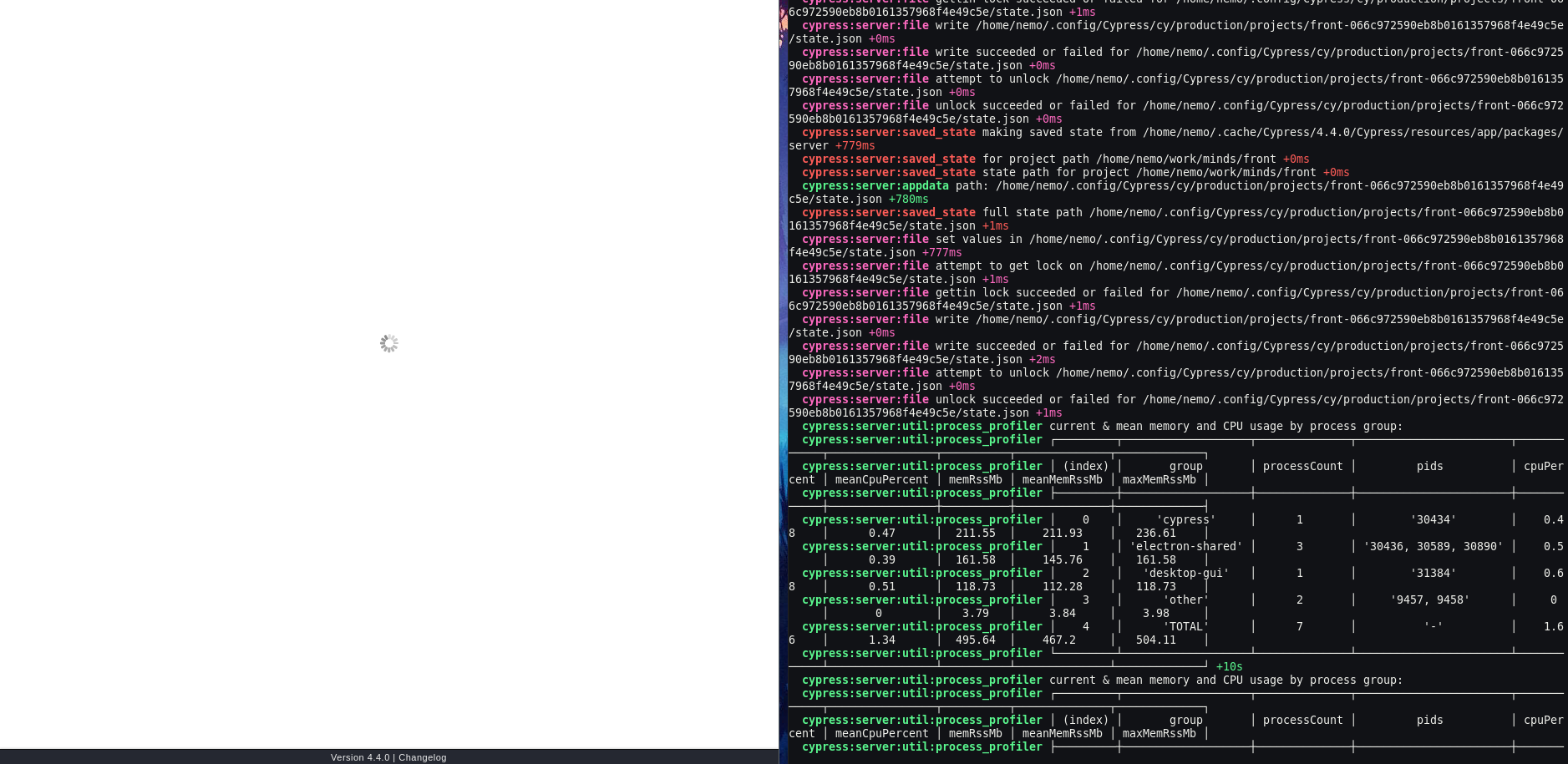1568x764 pixels.
Task: Click the '+2ms' timing in terminal
Action: (x=1042, y=359)
